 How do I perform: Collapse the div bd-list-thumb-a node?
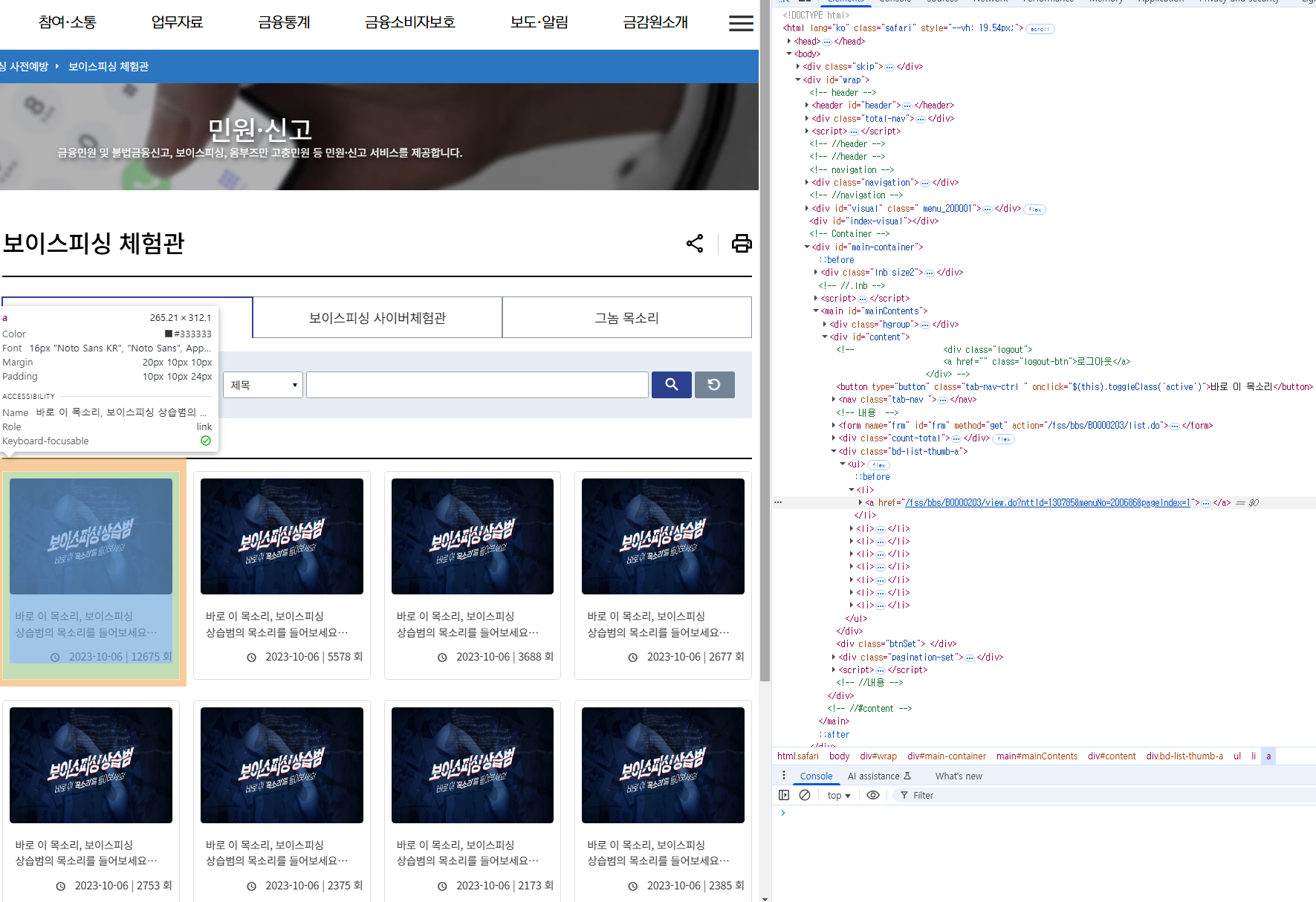click(834, 451)
